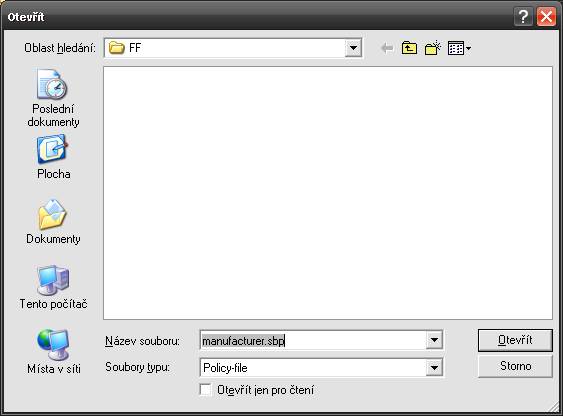Expand the Název souboru dropdown arrow
Image resolution: width=563 pixels, height=416 pixels.
coord(434,340)
